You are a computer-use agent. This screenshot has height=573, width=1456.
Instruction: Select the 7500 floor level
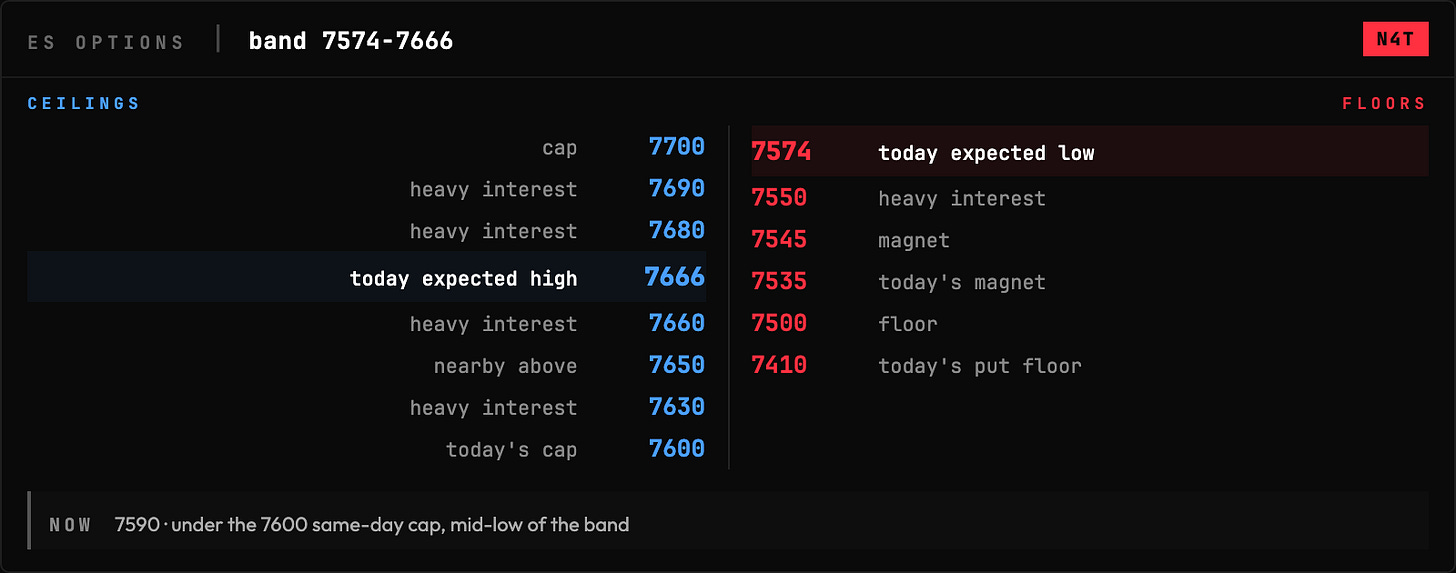[x=1090, y=324]
